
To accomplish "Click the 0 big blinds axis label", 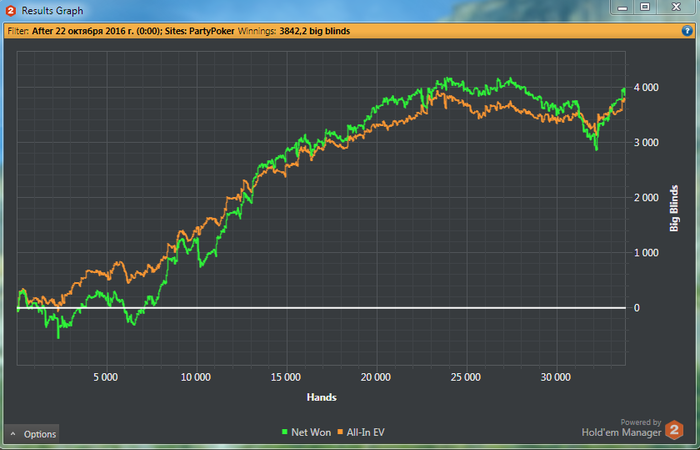I will click(x=637, y=308).
